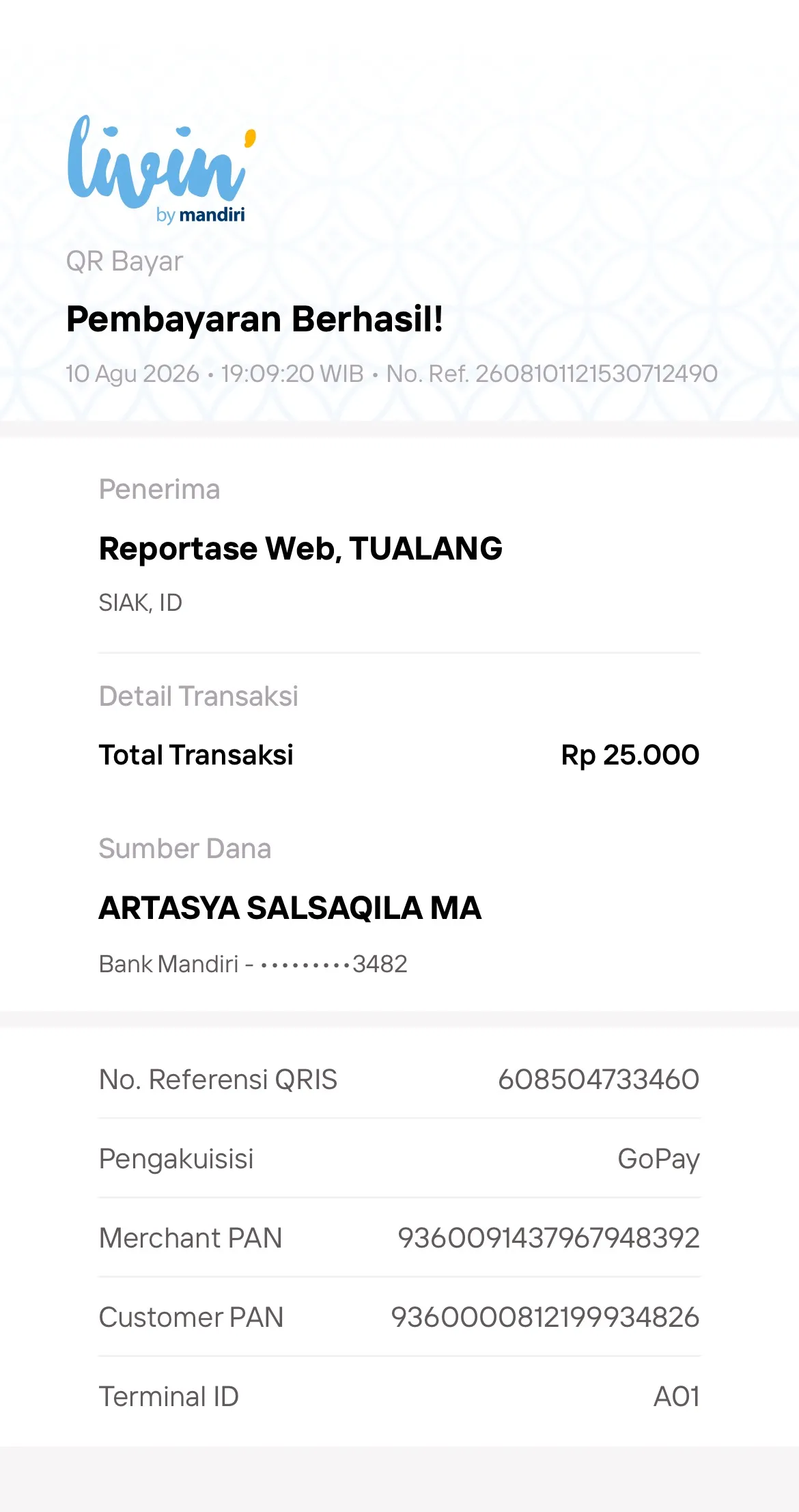This screenshot has height=1512, width=799.
Task: Tap the No. Referensi QRIS label
Action: [x=219, y=1080]
